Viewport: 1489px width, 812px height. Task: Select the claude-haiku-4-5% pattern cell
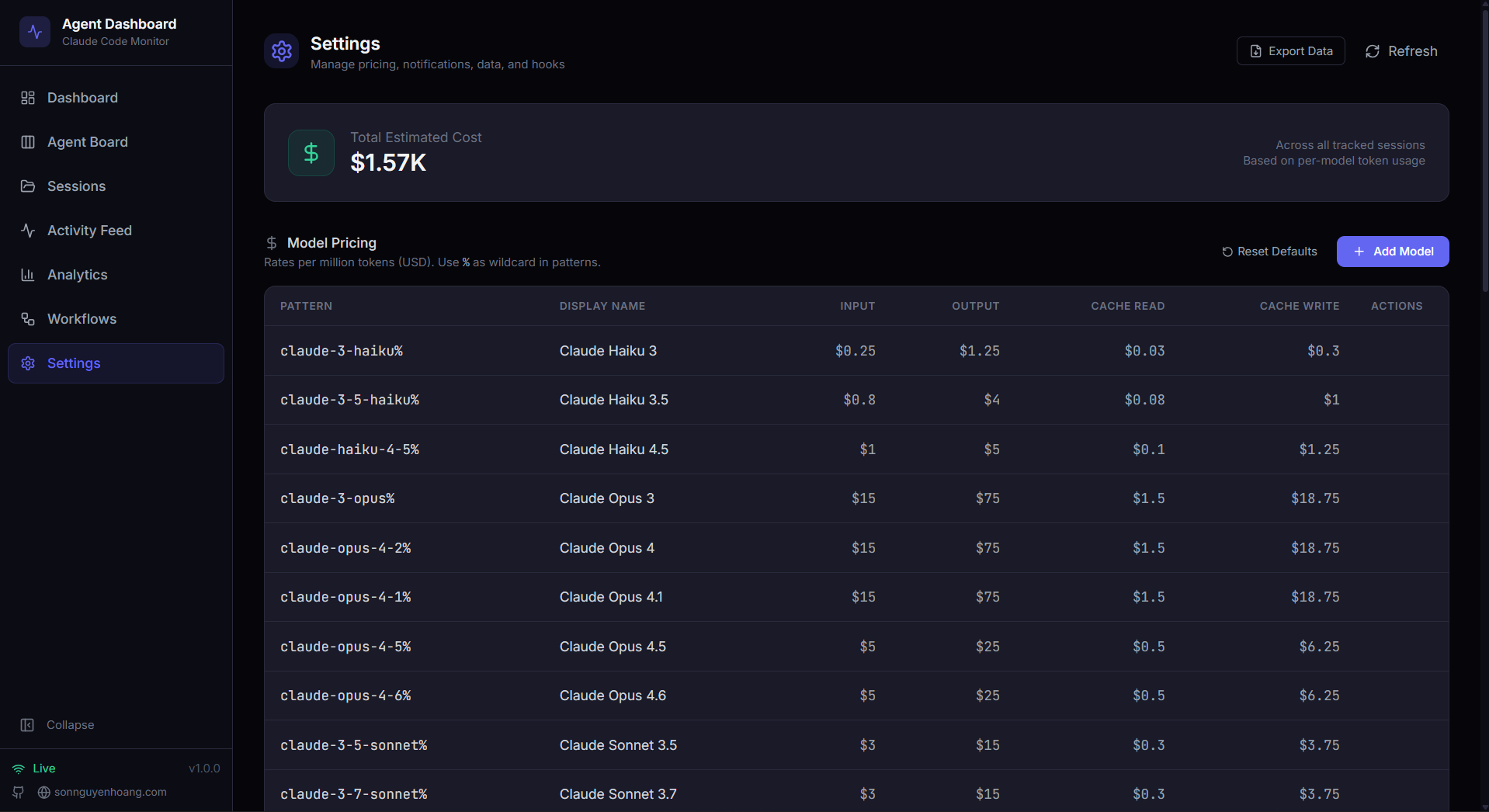[x=349, y=449]
